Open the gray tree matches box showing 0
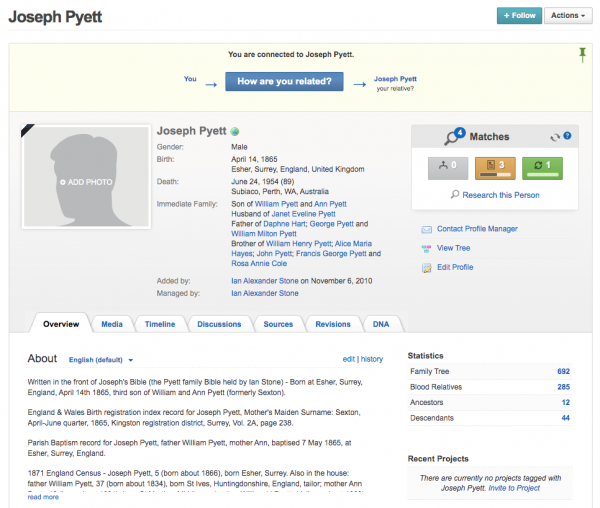The image size is (600, 508). click(x=448, y=168)
